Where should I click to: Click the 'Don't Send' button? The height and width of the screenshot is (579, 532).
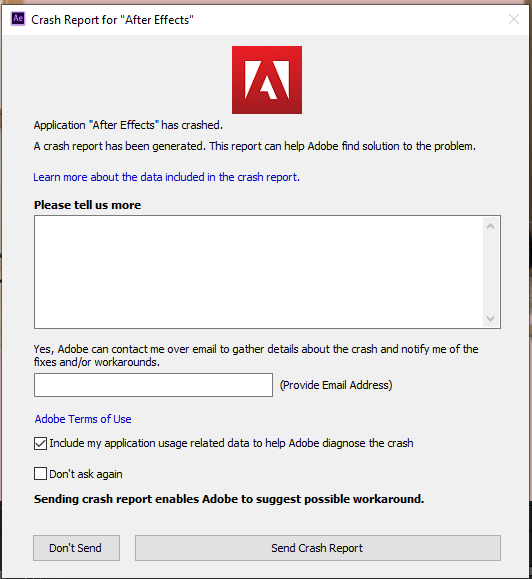tap(76, 548)
